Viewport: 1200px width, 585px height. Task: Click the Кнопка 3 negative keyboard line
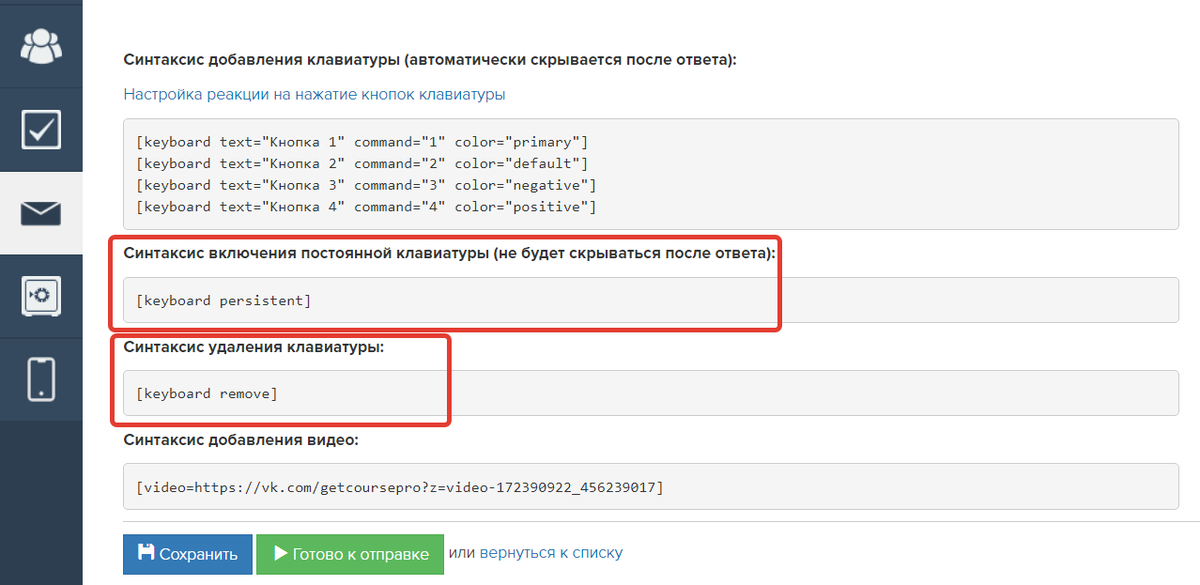[366, 185]
